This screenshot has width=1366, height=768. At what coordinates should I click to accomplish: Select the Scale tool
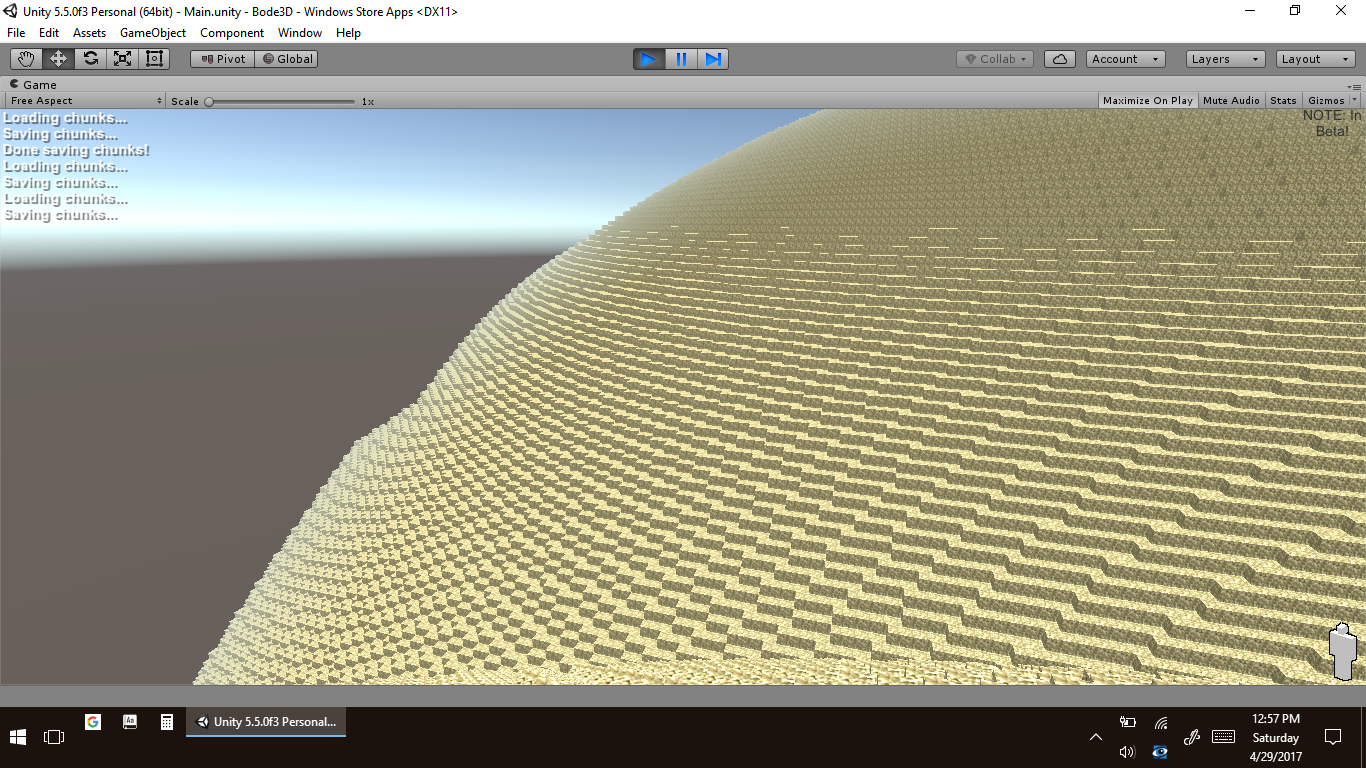click(122, 59)
